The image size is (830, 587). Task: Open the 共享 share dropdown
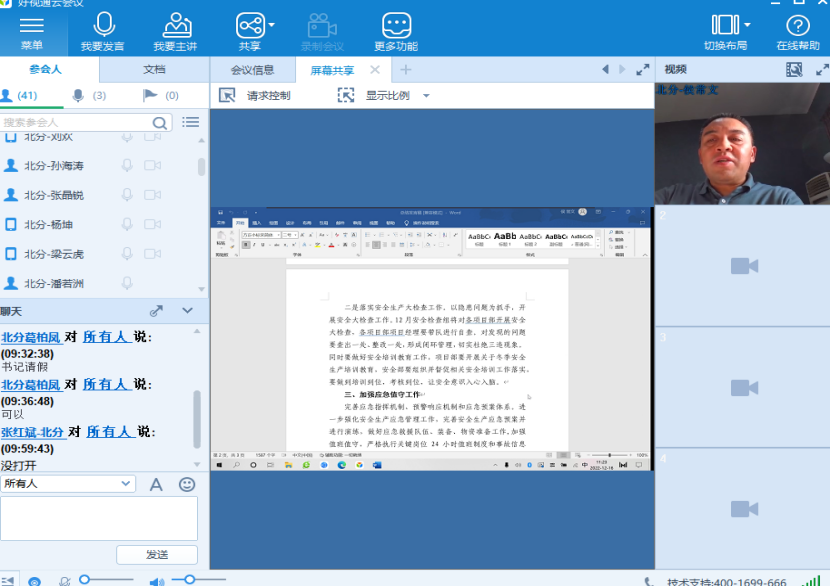249,25
